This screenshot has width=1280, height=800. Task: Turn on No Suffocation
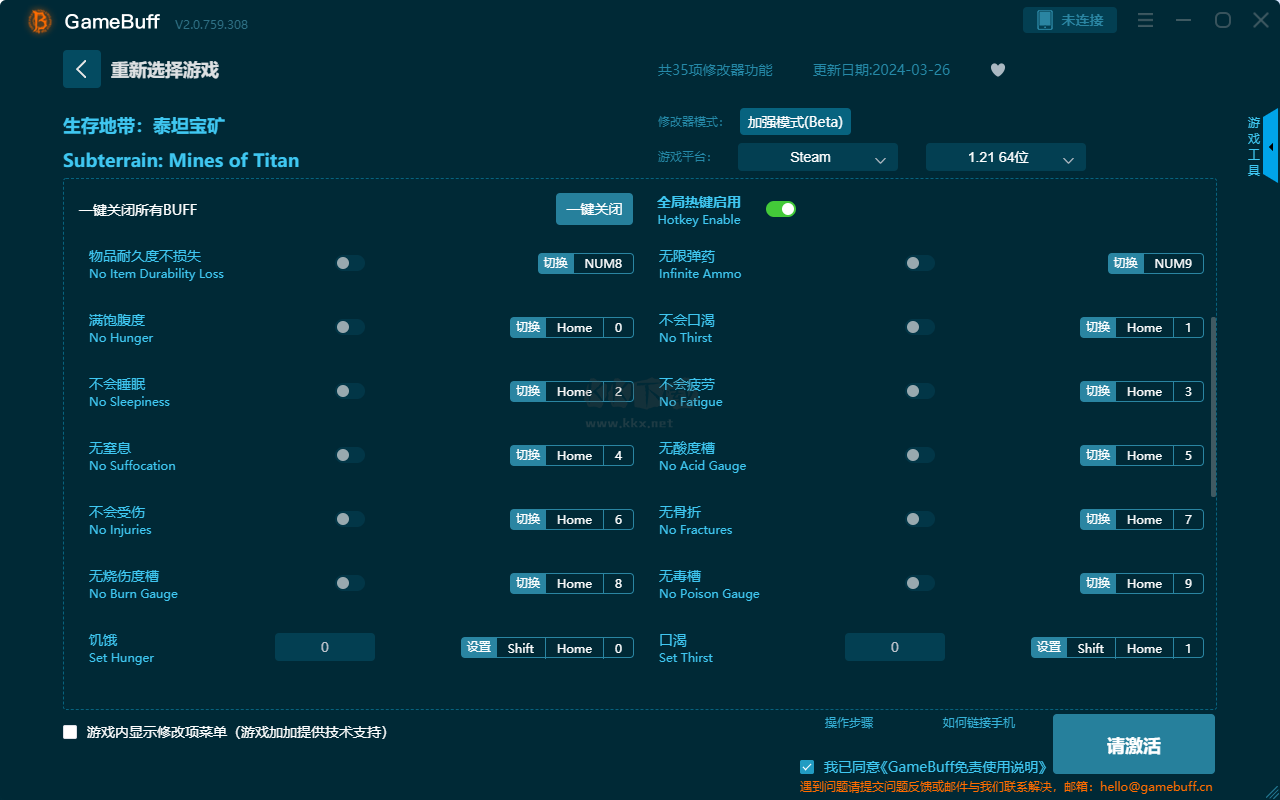click(349, 455)
